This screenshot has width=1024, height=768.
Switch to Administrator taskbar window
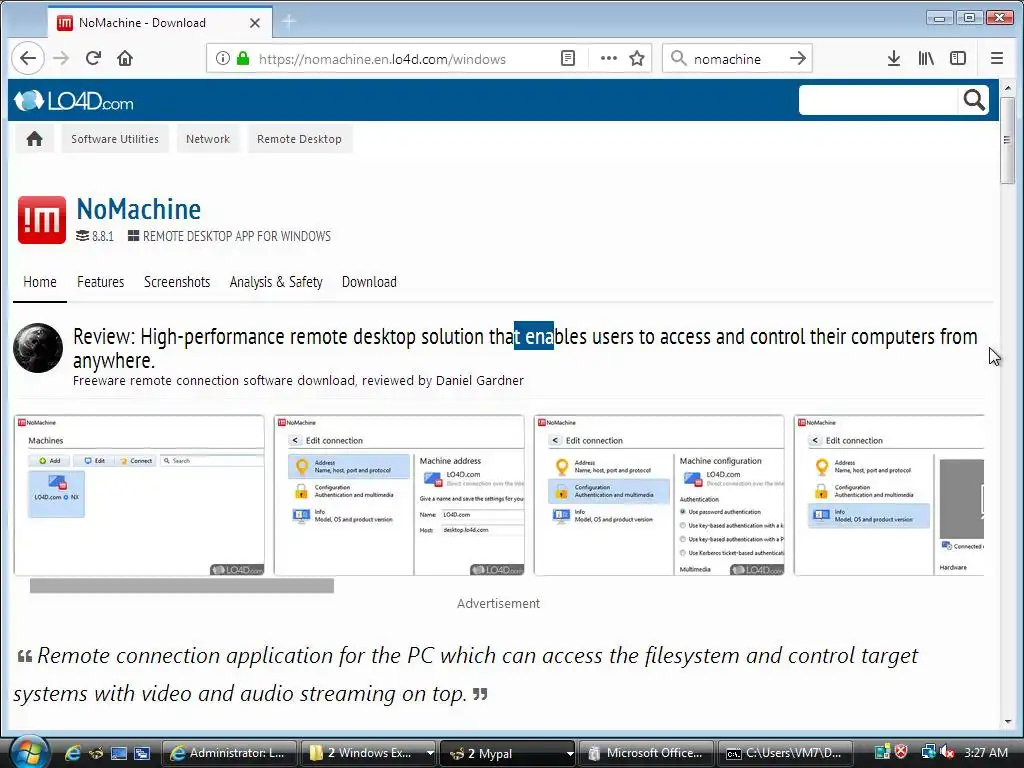[x=229, y=753]
